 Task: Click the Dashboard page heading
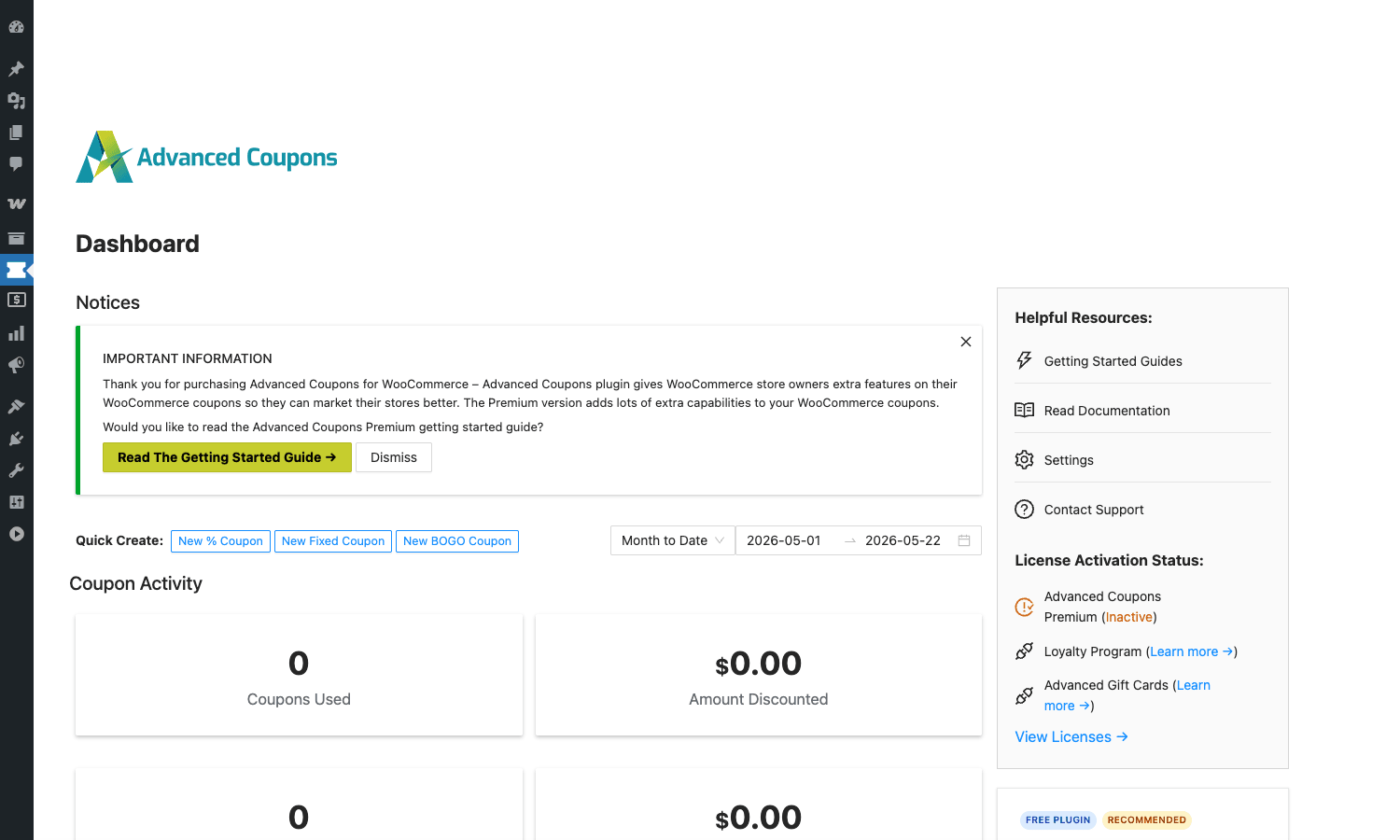pos(137,244)
